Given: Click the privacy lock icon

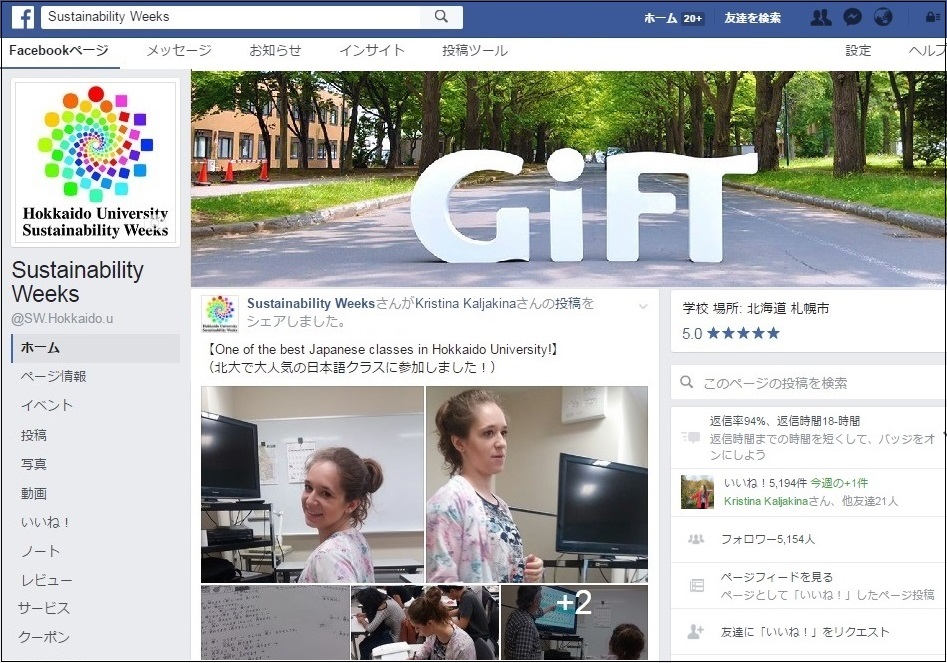Looking at the screenshot, I should [932, 17].
